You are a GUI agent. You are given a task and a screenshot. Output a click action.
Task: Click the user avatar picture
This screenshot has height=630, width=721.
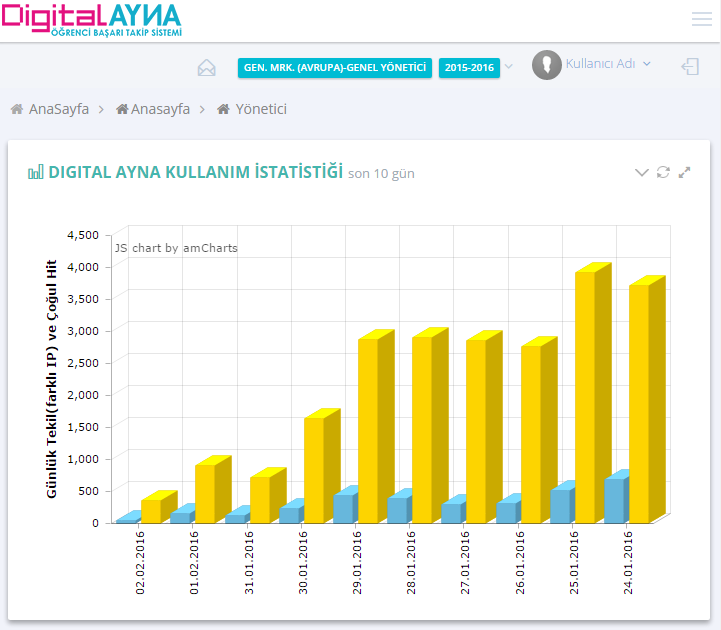pos(546,65)
